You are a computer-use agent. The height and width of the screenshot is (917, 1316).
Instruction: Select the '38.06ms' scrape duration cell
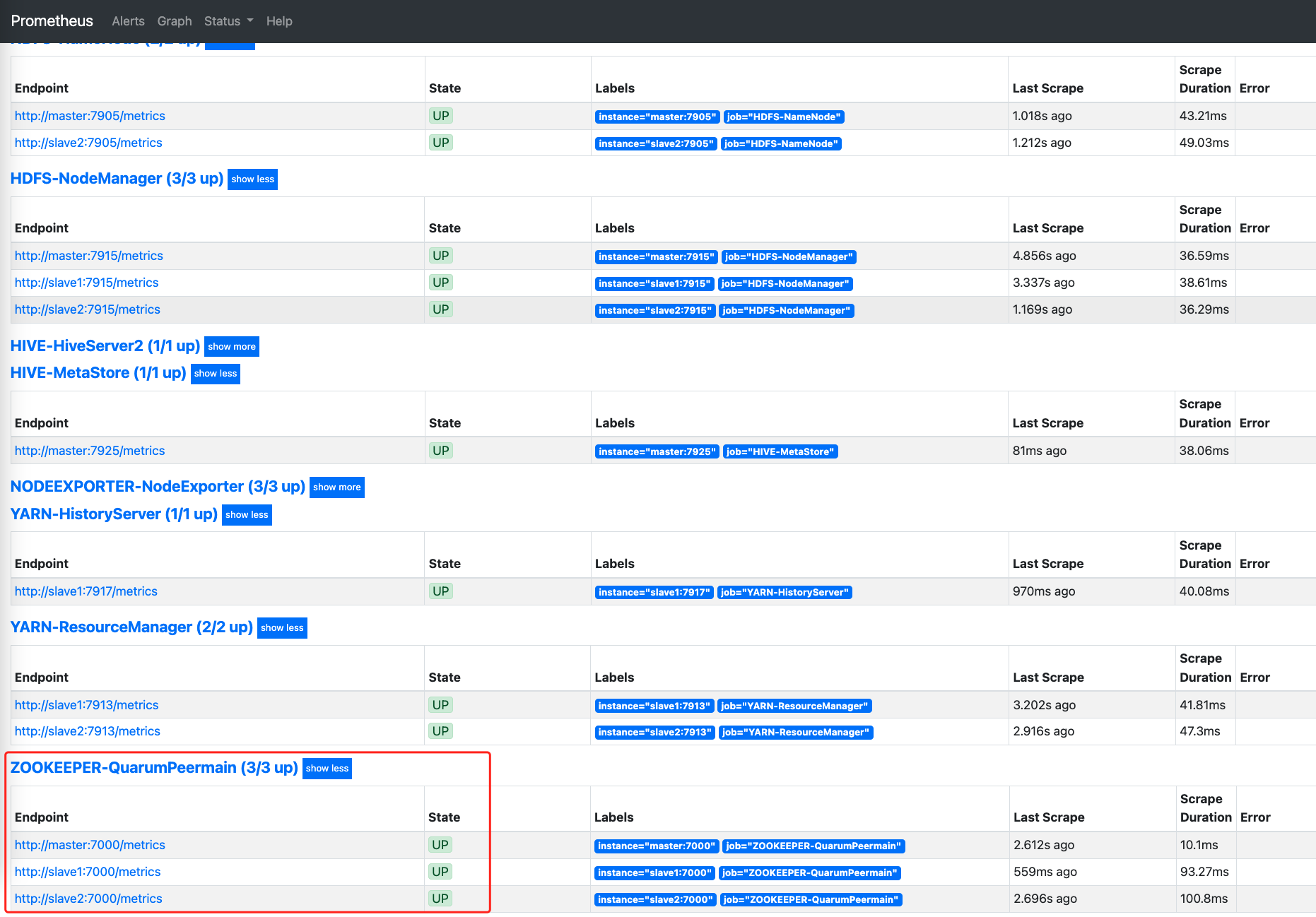point(1204,451)
